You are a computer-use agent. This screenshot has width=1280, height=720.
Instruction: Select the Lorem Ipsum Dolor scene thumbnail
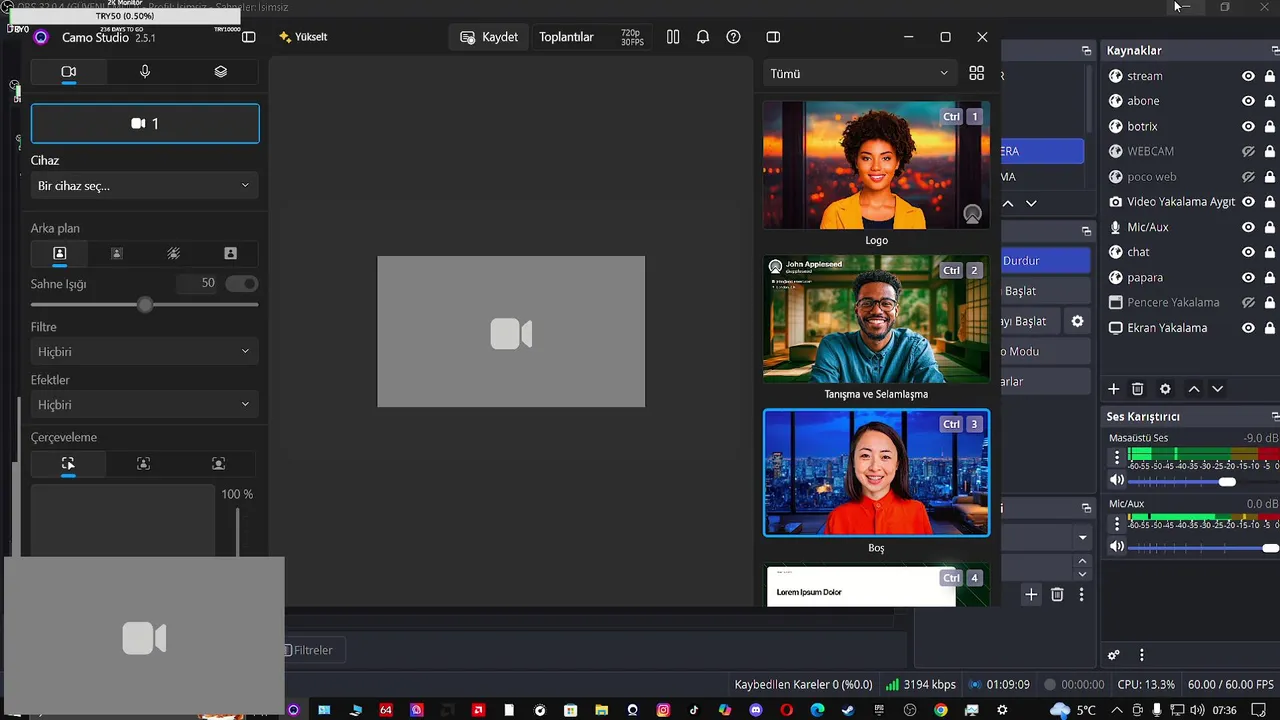pos(876,586)
